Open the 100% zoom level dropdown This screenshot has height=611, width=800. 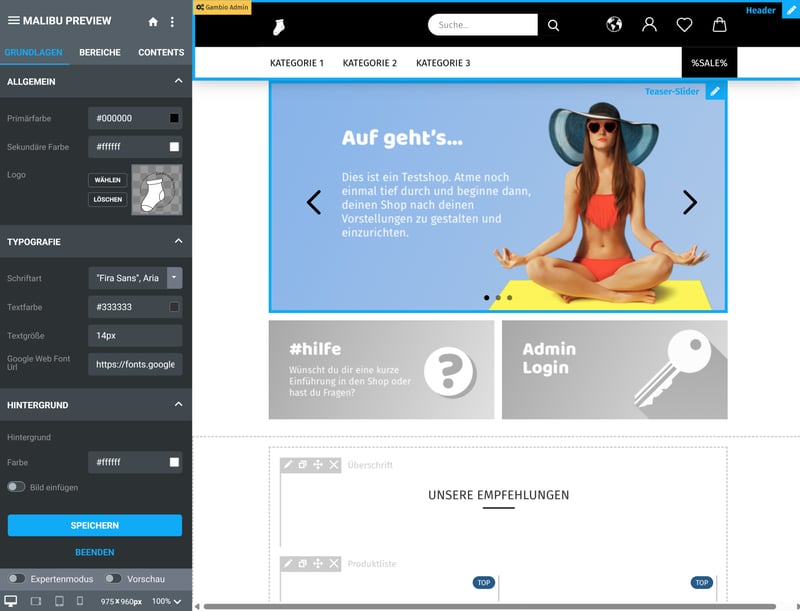coord(167,601)
